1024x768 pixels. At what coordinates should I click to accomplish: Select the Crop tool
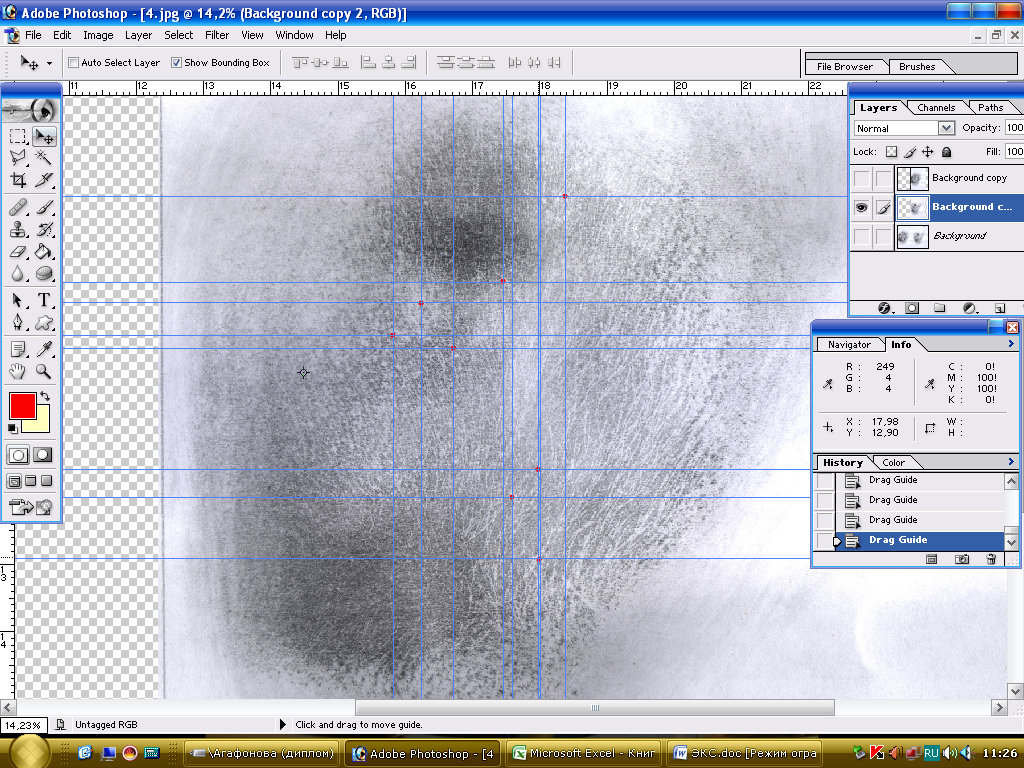pyautogui.click(x=18, y=181)
